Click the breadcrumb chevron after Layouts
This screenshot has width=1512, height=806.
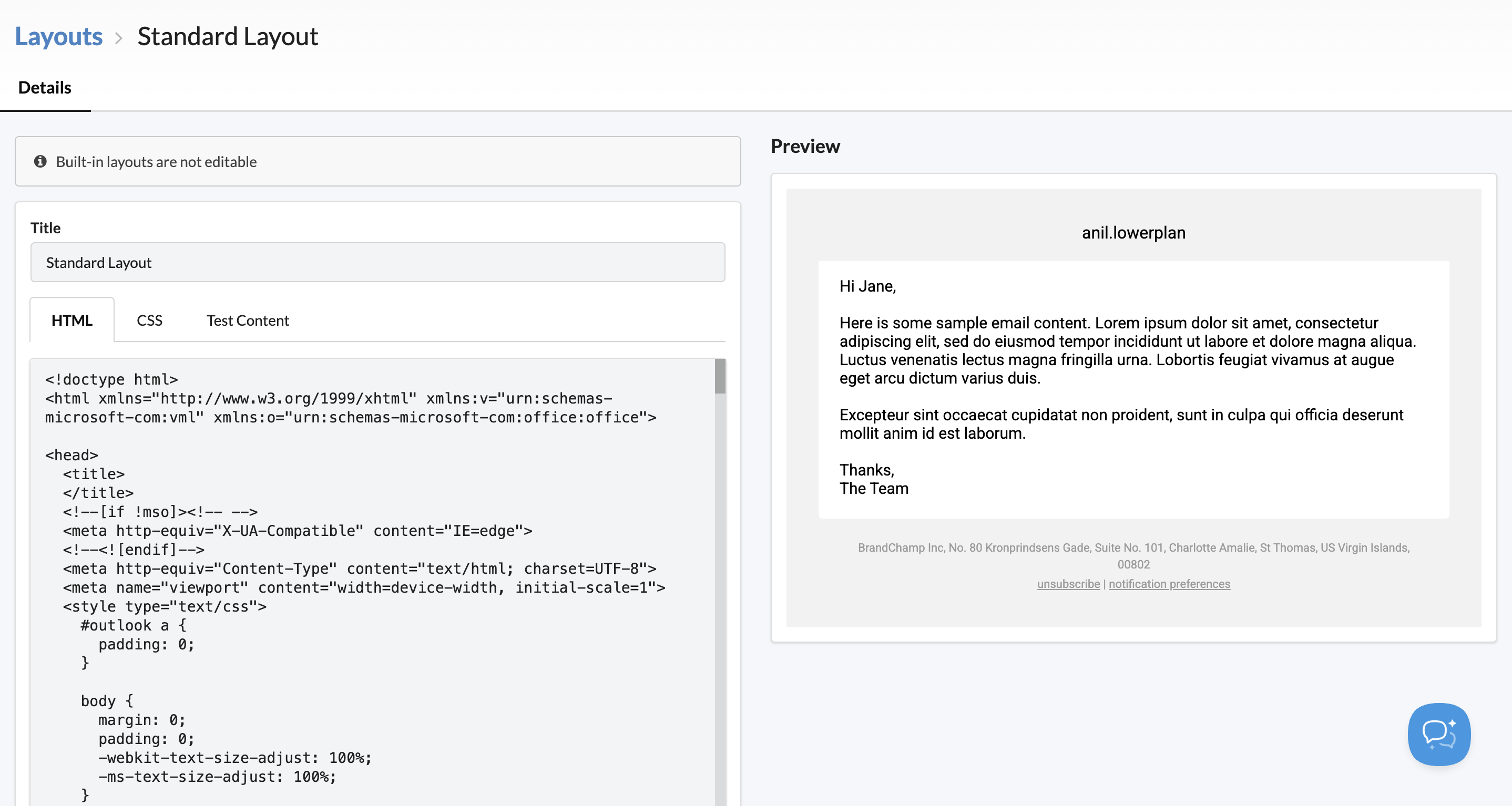(x=119, y=38)
